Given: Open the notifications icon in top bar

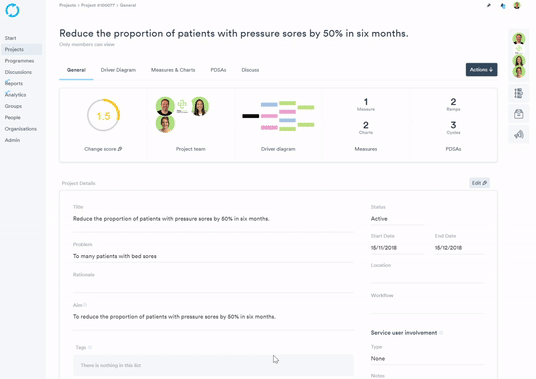Looking at the screenshot, I should [503, 6].
